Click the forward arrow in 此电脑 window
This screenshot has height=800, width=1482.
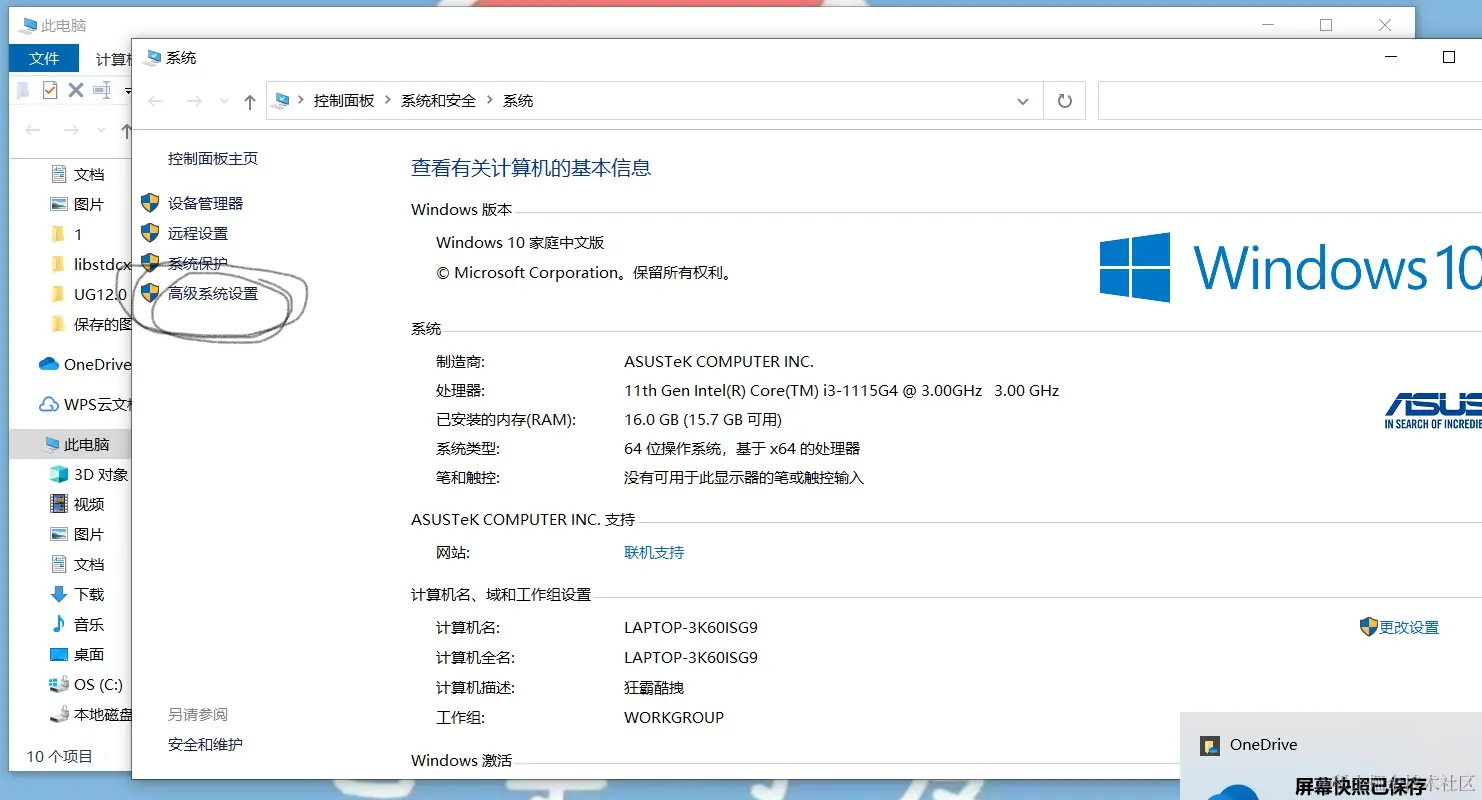click(x=71, y=130)
